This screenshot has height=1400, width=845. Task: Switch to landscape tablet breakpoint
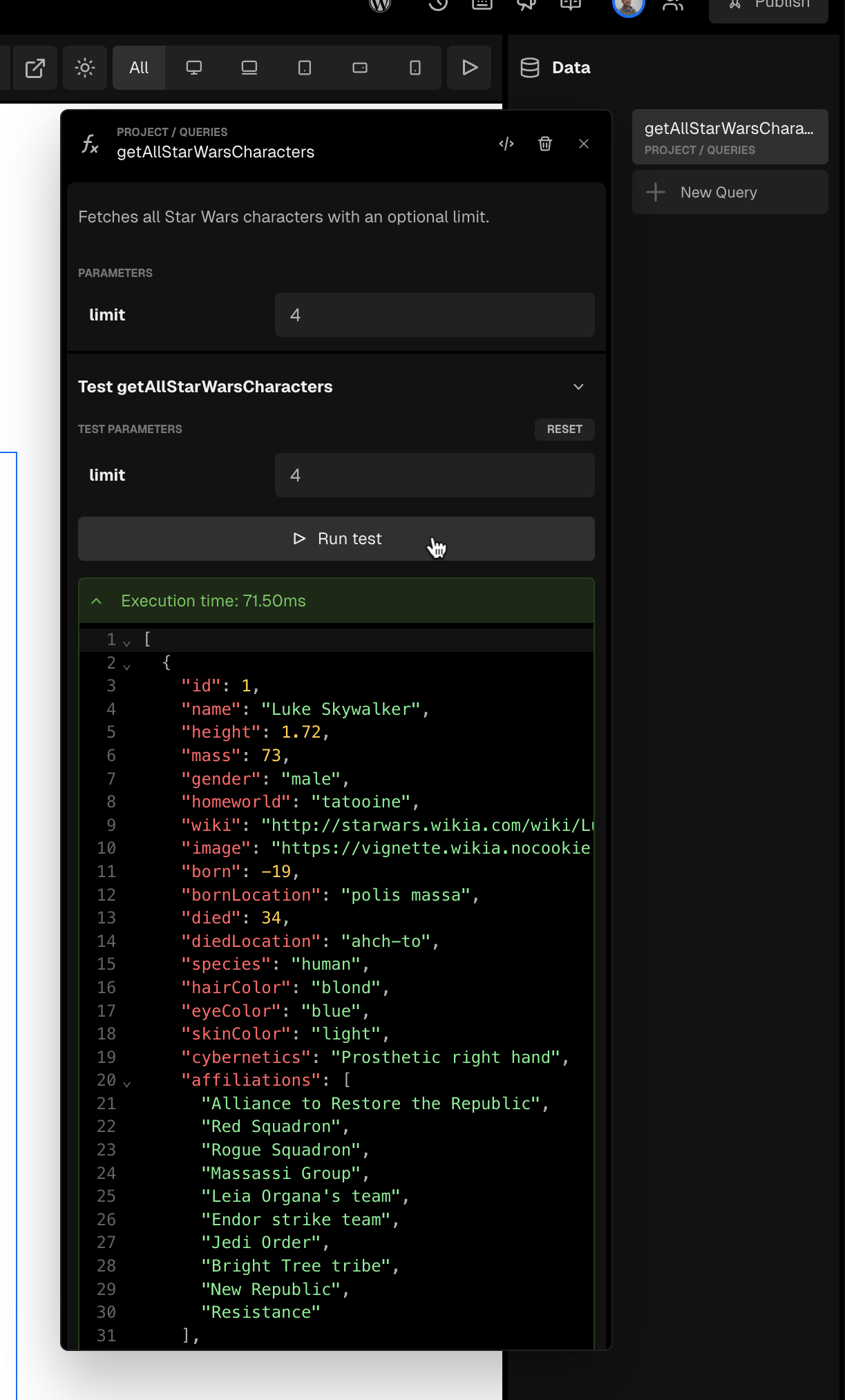click(360, 68)
